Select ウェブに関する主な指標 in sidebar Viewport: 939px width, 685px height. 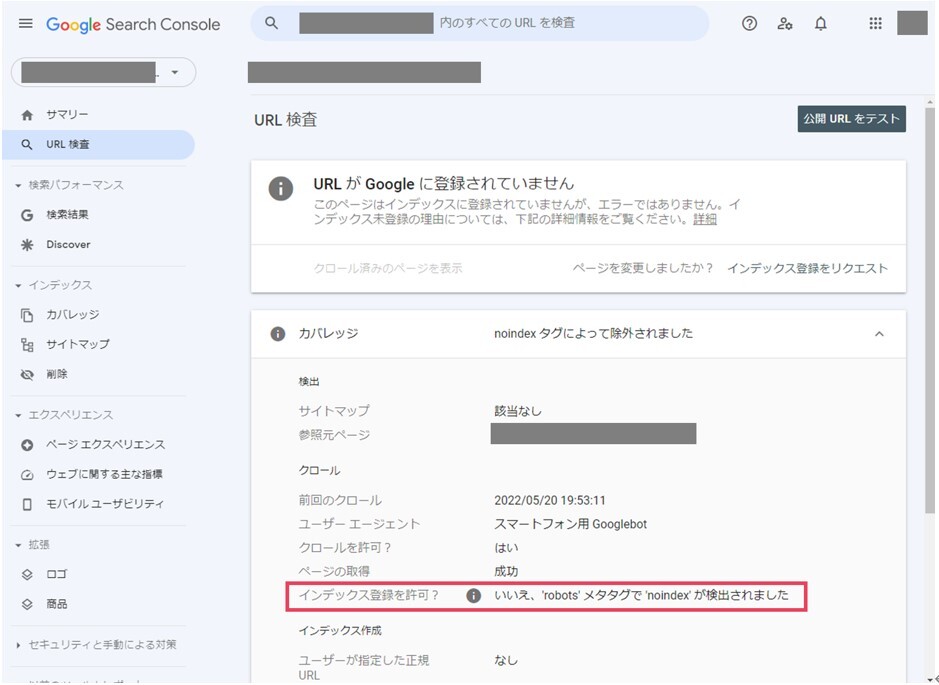coord(104,474)
